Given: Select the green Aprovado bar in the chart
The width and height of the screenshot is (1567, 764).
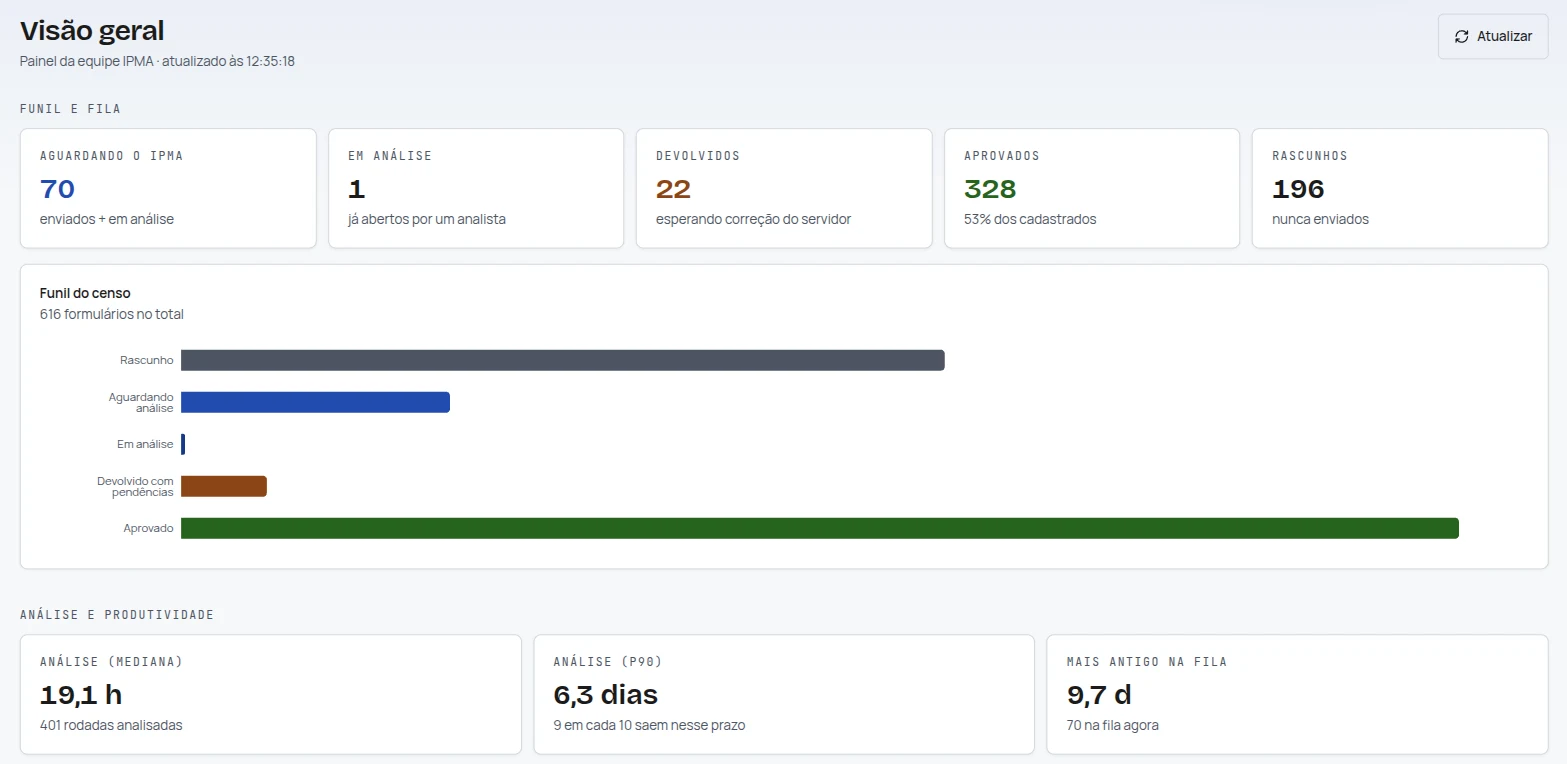Looking at the screenshot, I should [820, 528].
